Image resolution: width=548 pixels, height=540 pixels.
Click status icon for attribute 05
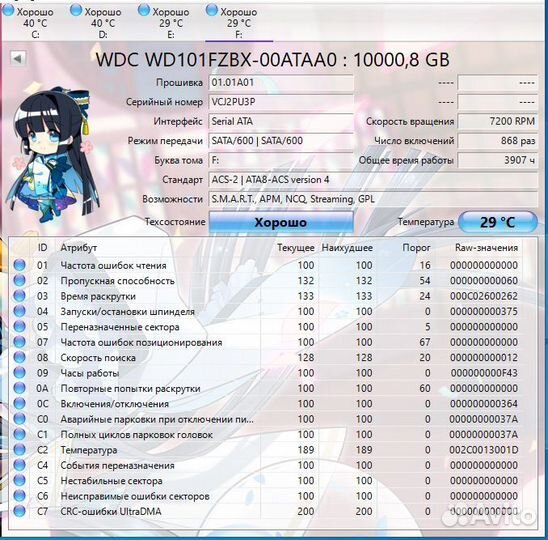pyautogui.click(x=20, y=327)
